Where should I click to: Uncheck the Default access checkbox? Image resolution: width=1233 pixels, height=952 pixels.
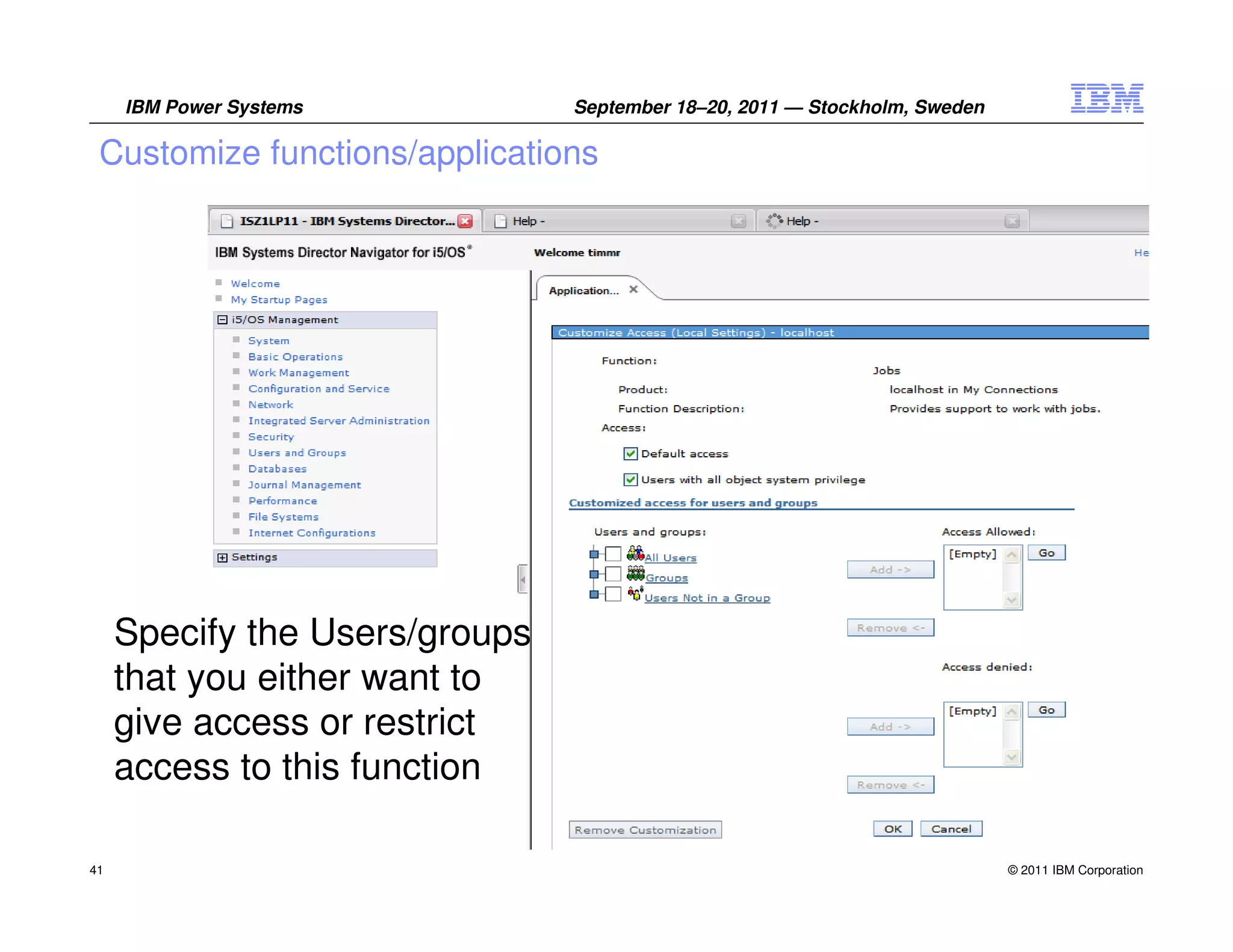[630, 454]
